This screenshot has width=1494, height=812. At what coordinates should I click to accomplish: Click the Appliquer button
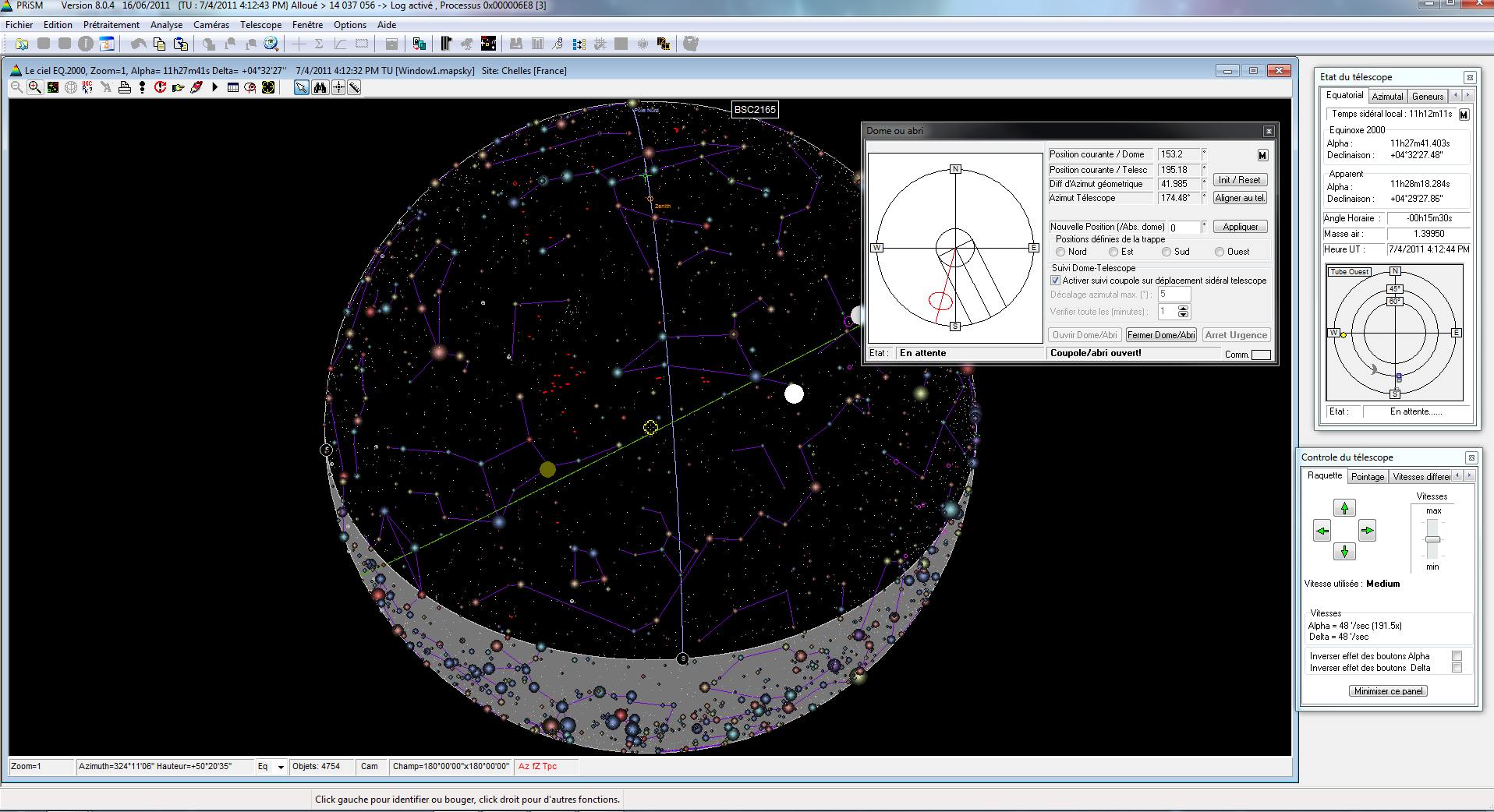tap(1241, 227)
